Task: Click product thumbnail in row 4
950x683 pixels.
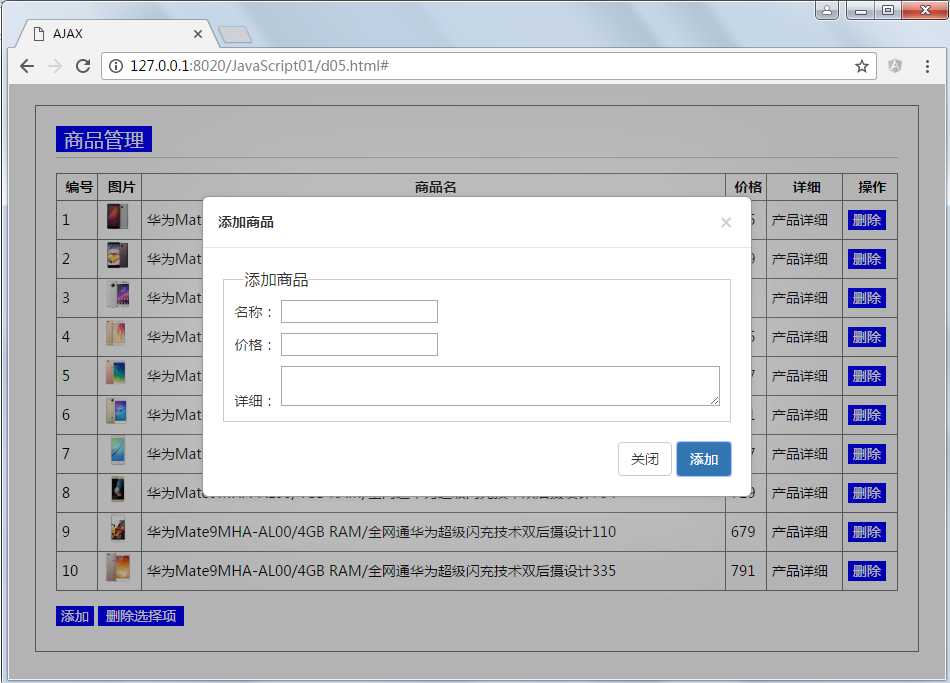Action: [117, 333]
